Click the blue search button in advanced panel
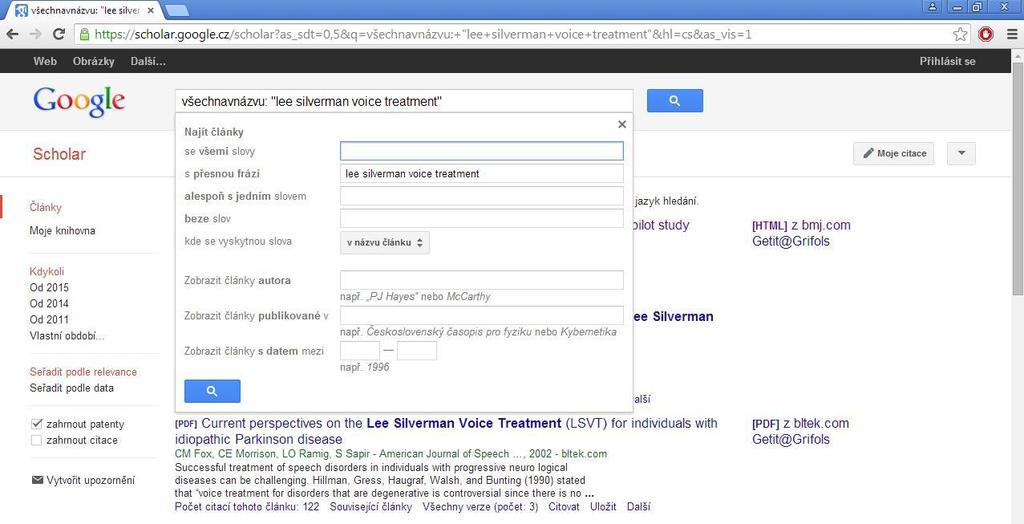 point(212,391)
